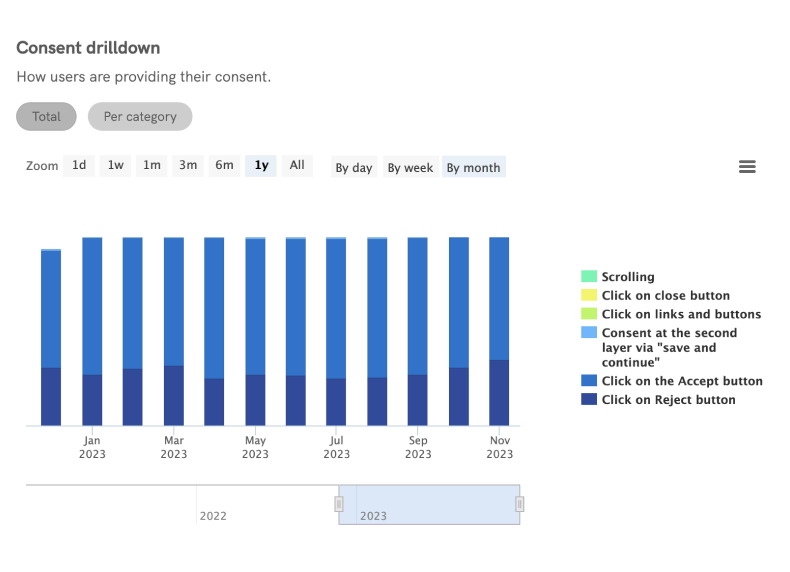Viewport: 790px width, 572px height.
Task: Toggle Click on the Accept button series
Action: click(x=681, y=381)
